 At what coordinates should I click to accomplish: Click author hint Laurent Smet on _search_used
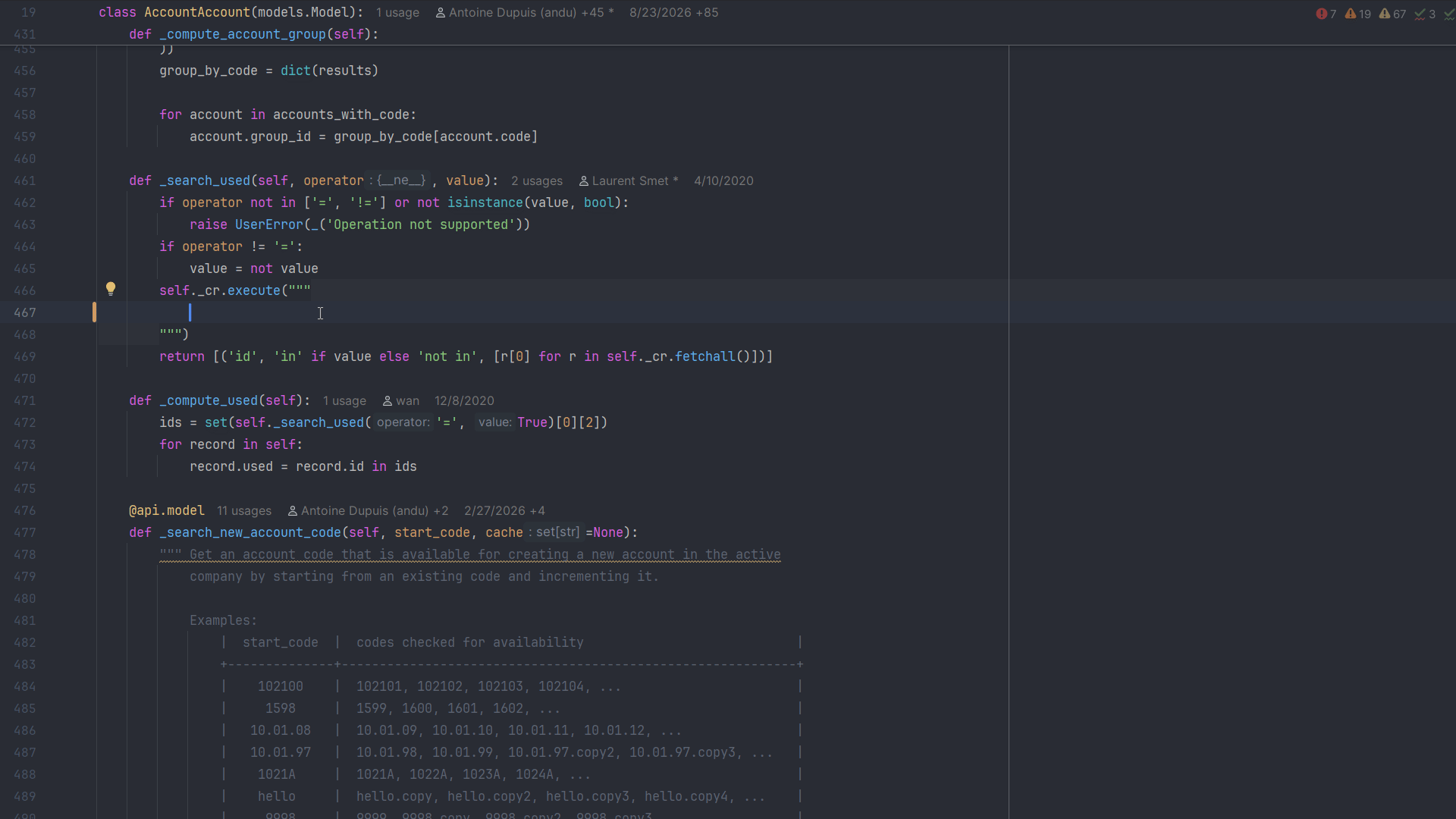click(x=628, y=181)
